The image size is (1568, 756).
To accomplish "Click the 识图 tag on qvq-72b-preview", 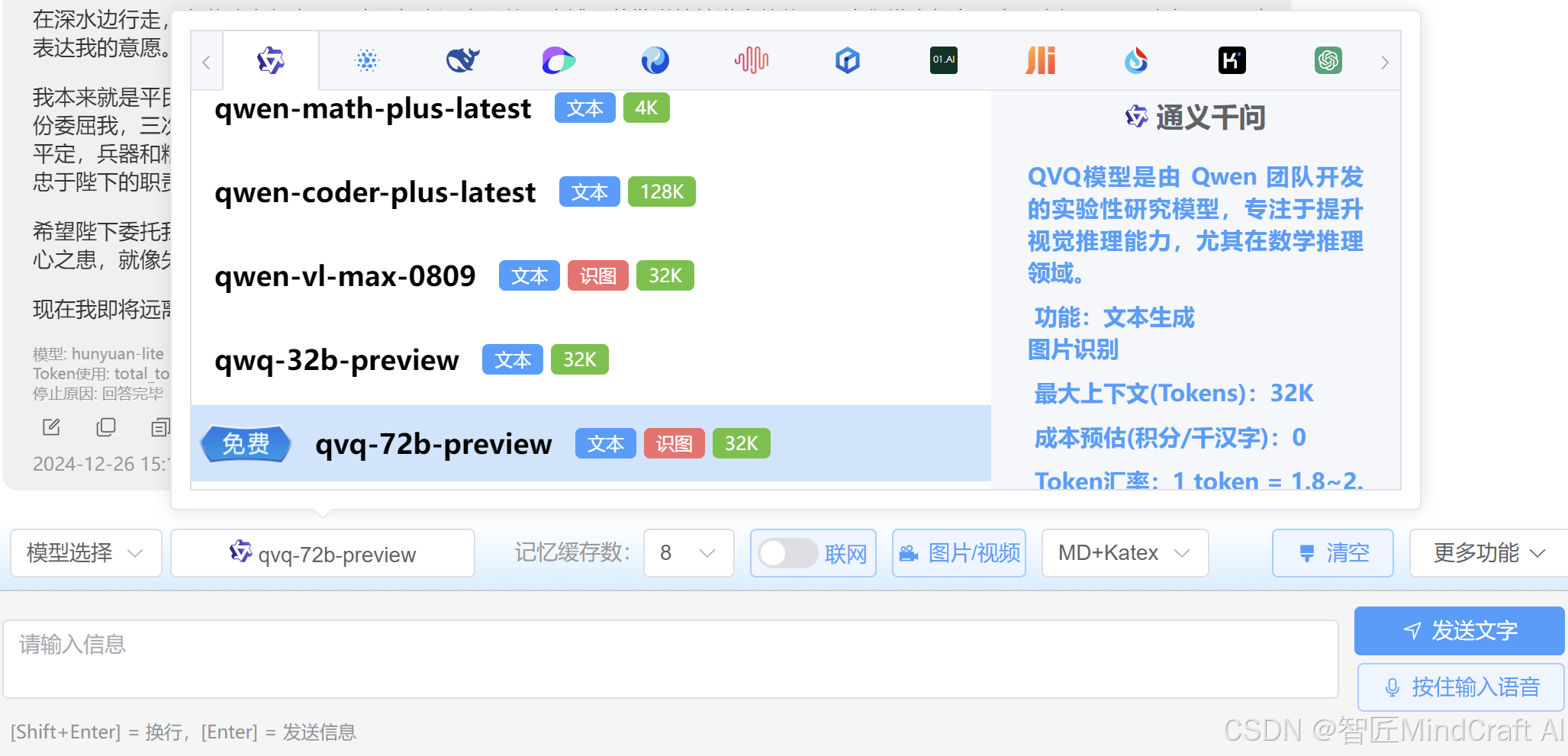I will pos(675,444).
